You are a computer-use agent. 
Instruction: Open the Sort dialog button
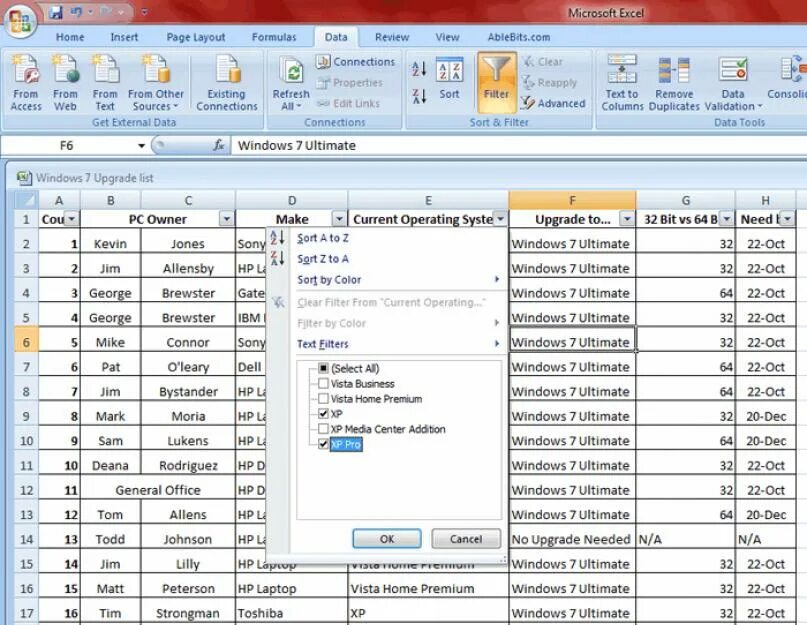pos(449,79)
